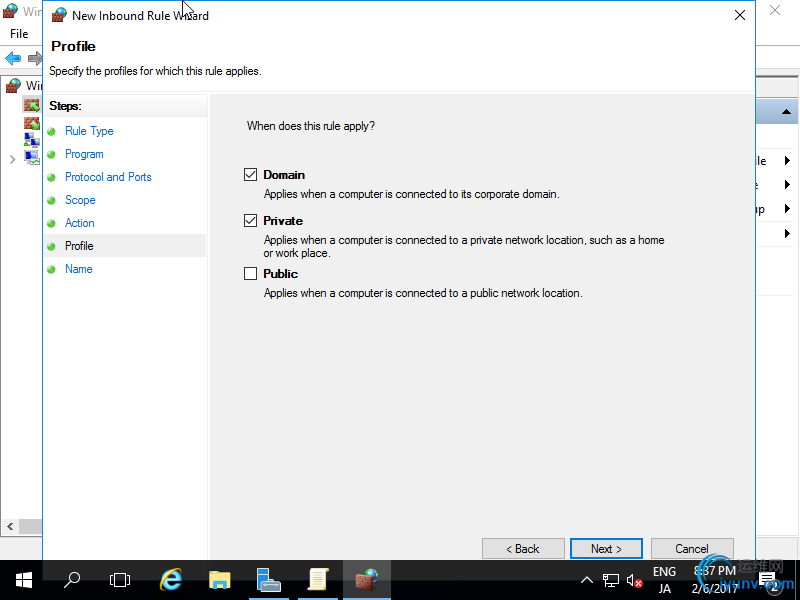Click the Back button
Viewport: 800px width, 600px height.
(523, 548)
